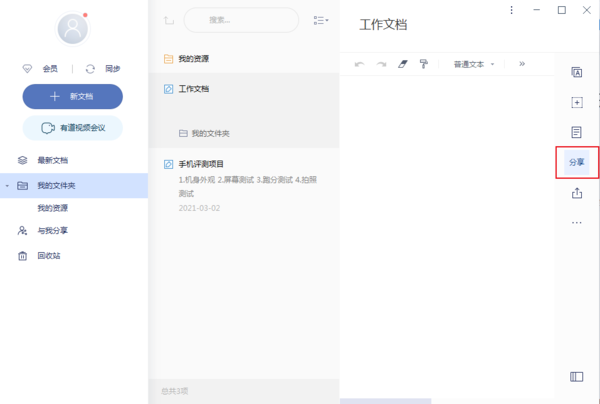This screenshot has height=404, width=600.
Task: Start 有道视频会议 video meeting
Action: click(73, 127)
